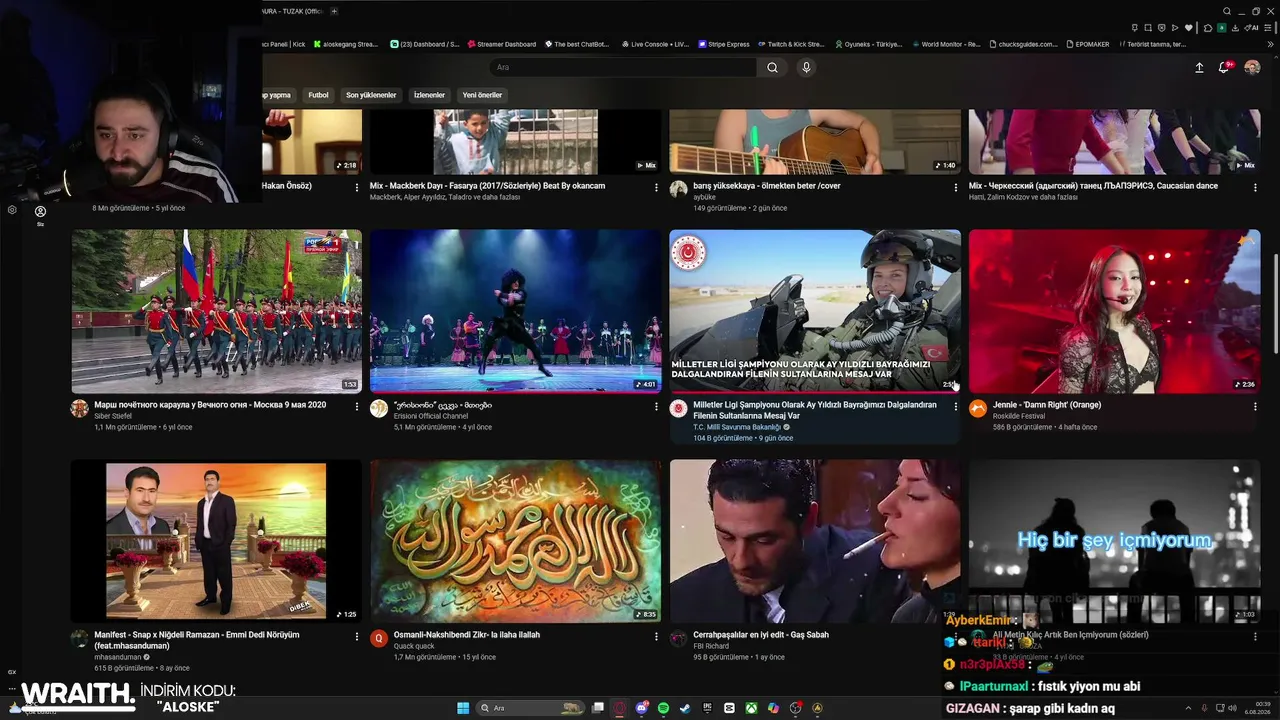Open options menu for Manifest Snap video

pos(357,636)
